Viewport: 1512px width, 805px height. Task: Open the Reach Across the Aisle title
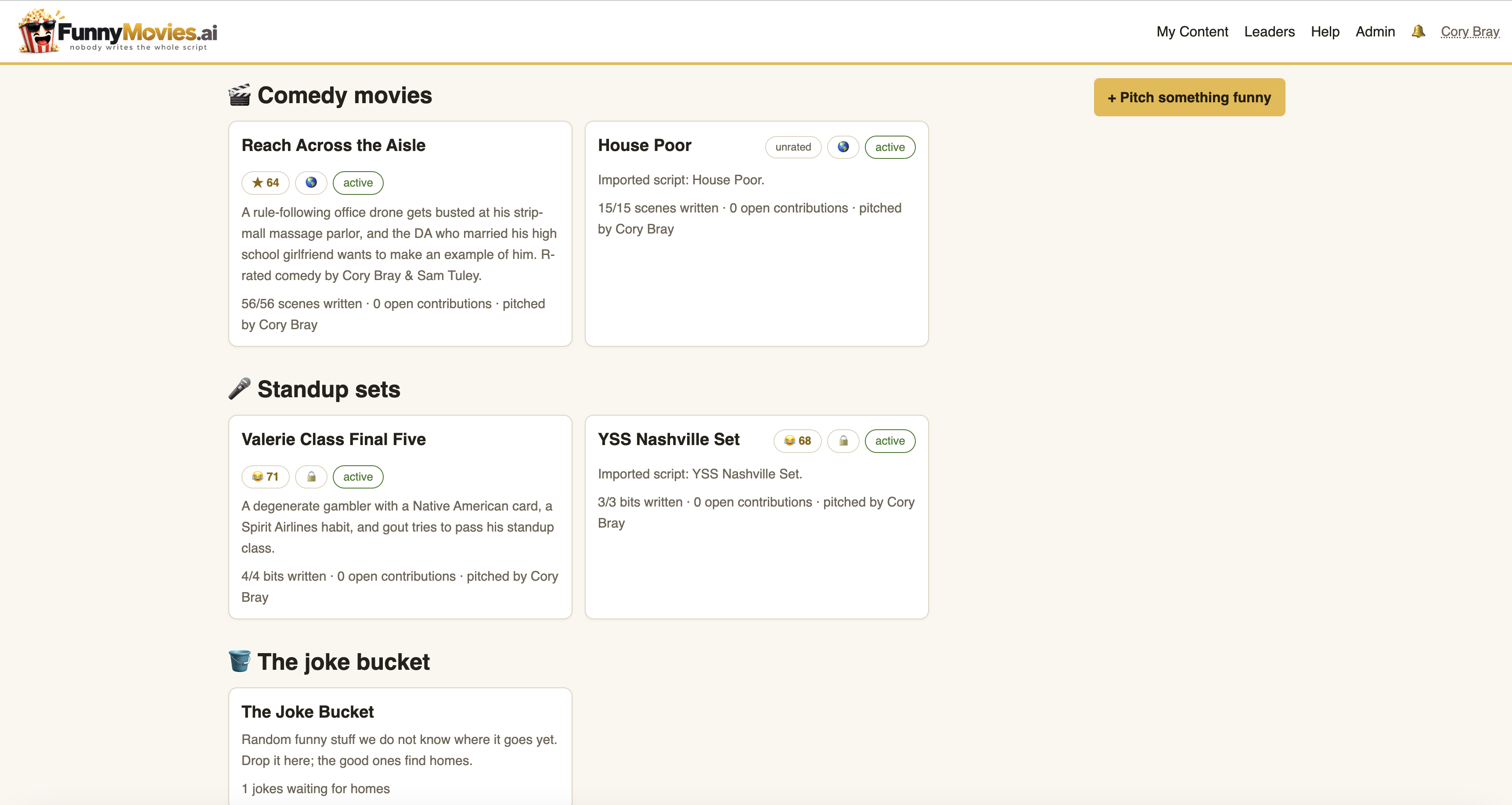(333, 145)
